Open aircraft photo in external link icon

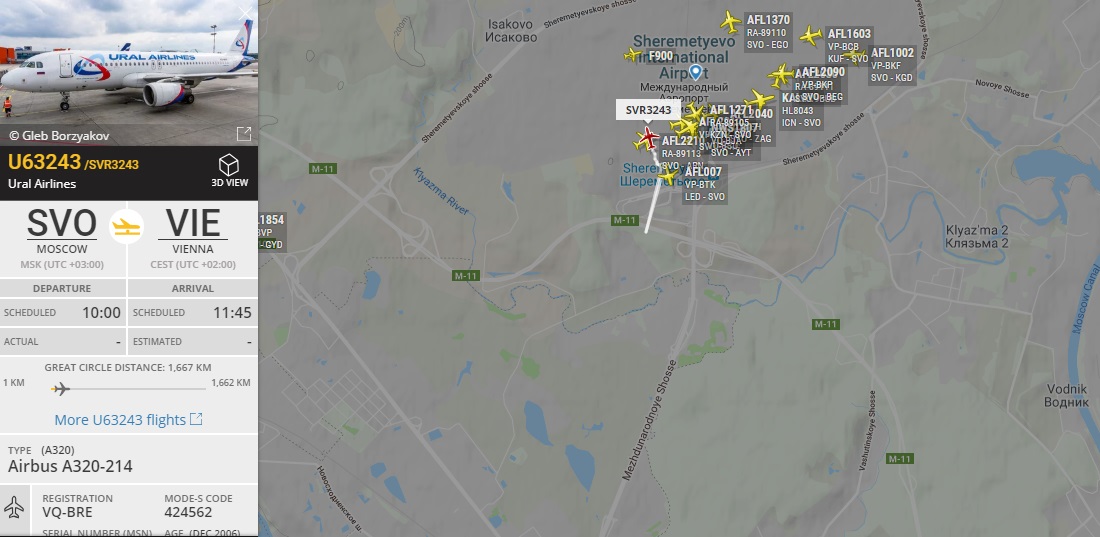(243, 134)
